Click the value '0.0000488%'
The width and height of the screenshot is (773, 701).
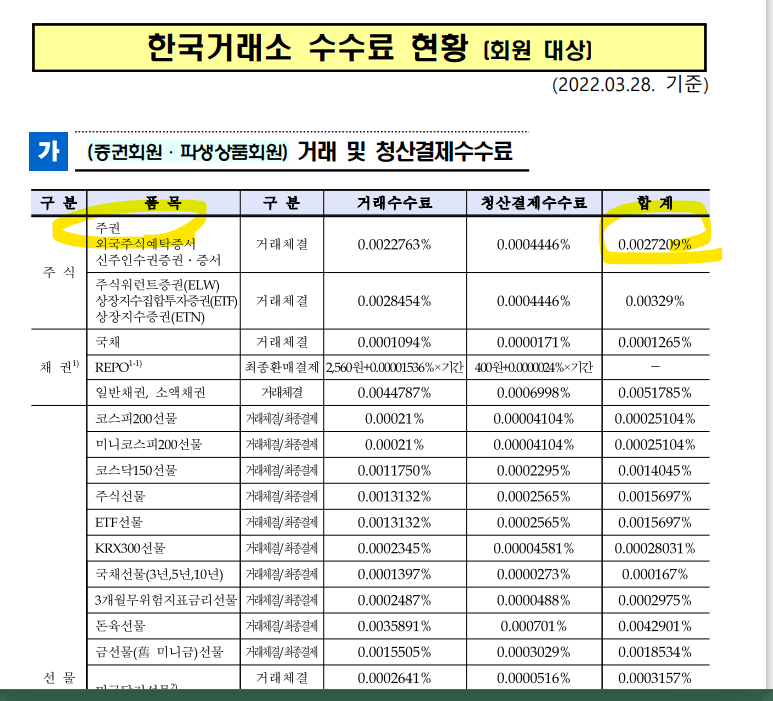[x=533, y=601]
